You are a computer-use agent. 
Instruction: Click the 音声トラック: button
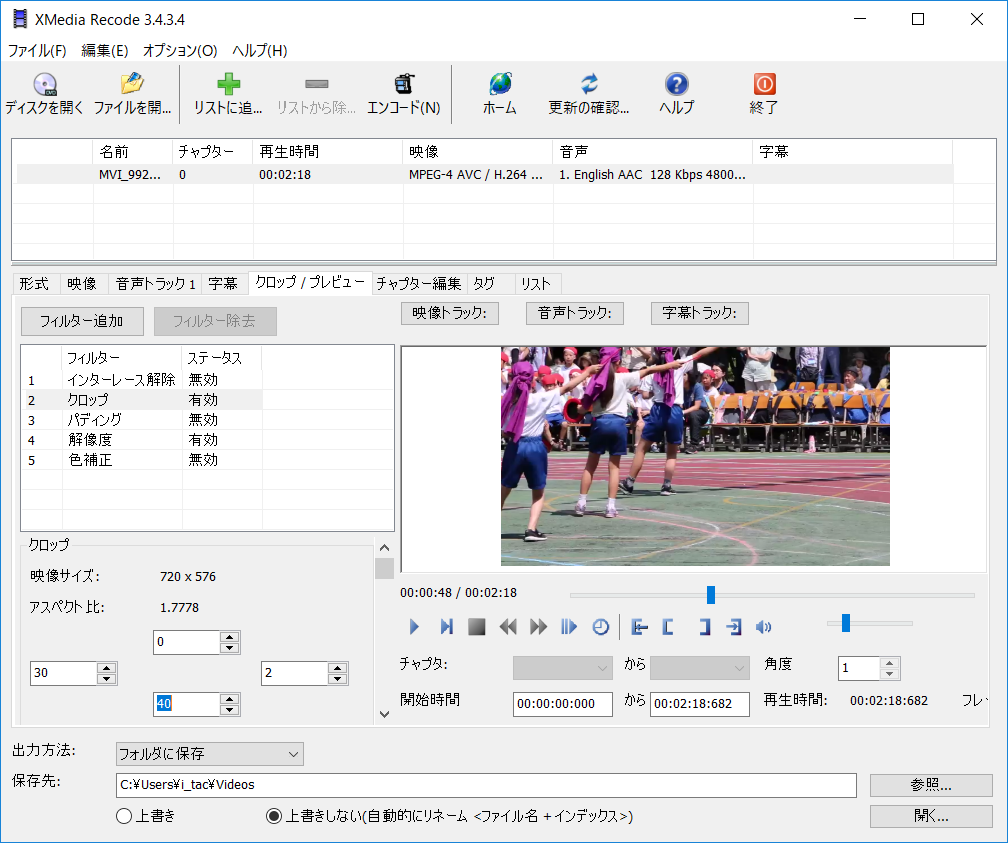[575, 313]
